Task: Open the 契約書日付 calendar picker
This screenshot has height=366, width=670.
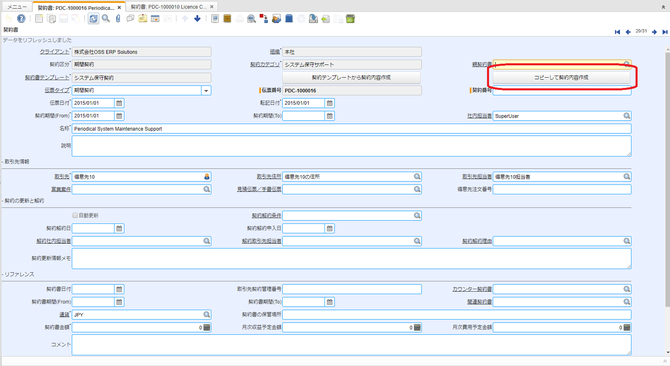Action: click(x=119, y=289)
